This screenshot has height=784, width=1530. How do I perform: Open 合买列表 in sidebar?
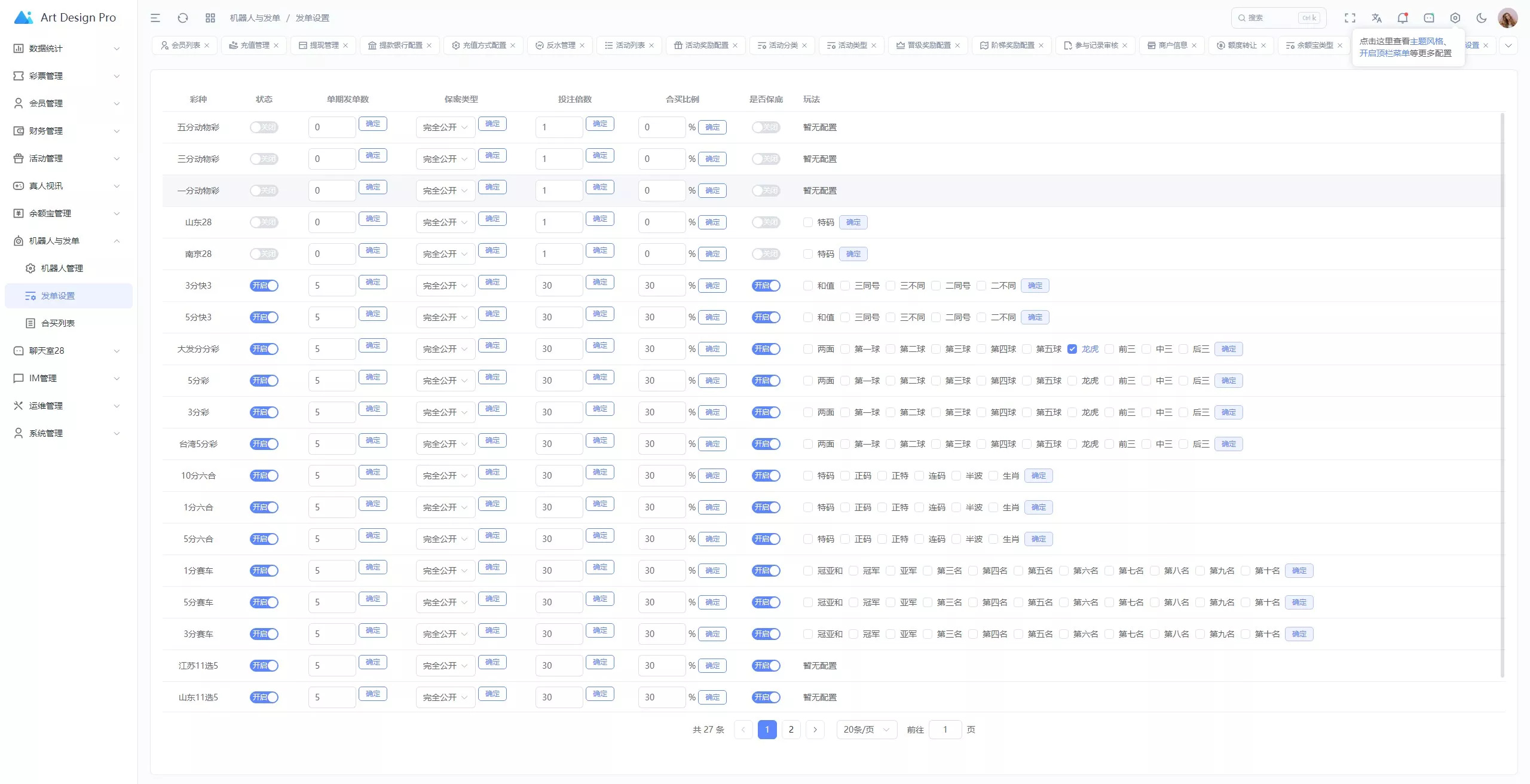coord(58,323)
